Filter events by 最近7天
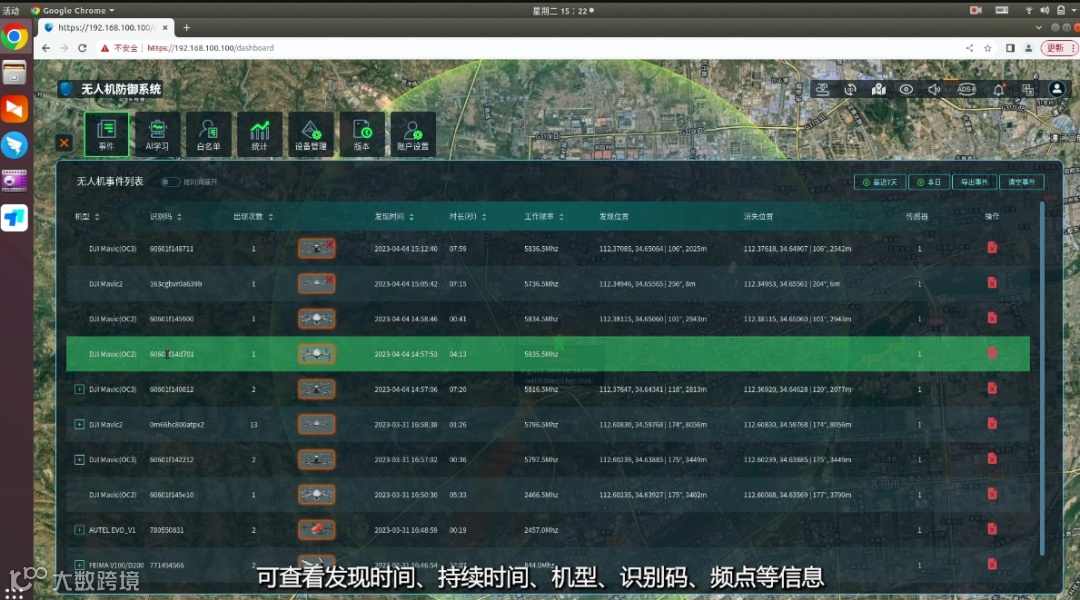This screenshot has width=1080, height=600. coord(880,182)
